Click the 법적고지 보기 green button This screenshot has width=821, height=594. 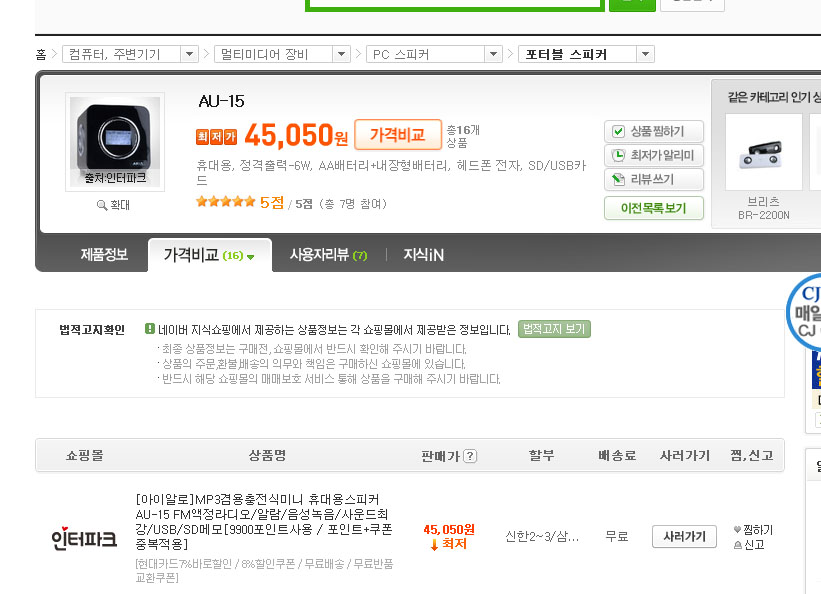coord(554,329)
